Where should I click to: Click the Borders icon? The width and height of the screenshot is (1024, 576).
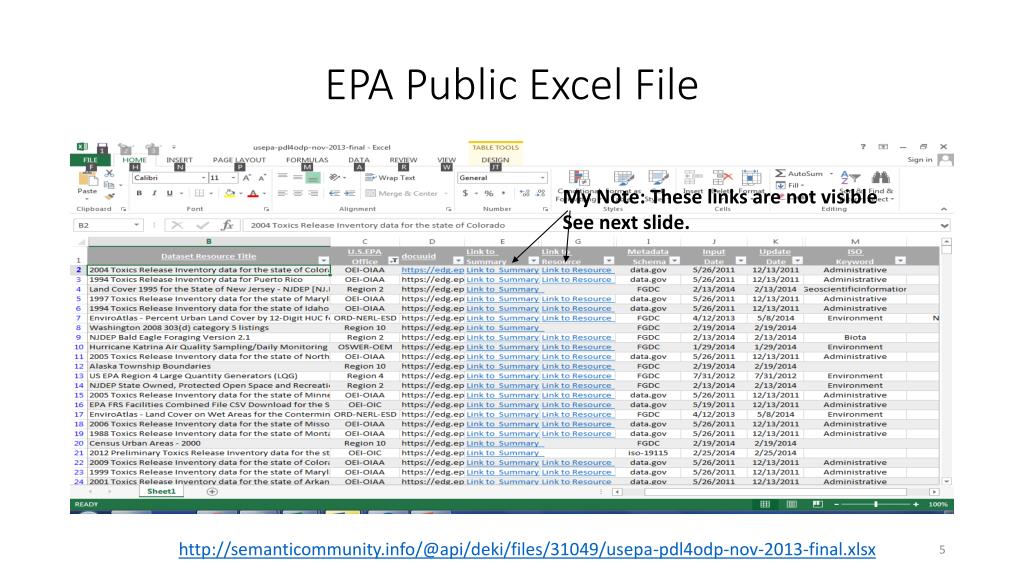click(x=200, y=193)
